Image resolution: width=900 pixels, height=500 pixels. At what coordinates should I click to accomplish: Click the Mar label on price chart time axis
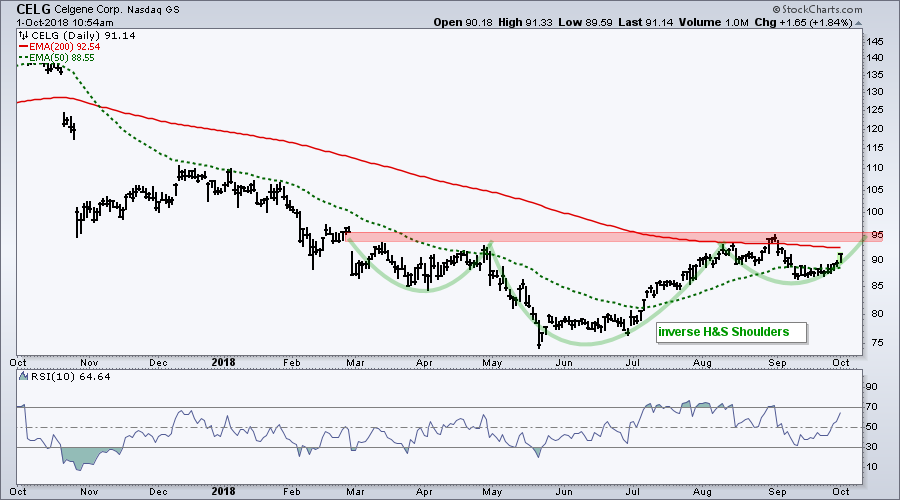pyautogui.click(x=355, y=363)
